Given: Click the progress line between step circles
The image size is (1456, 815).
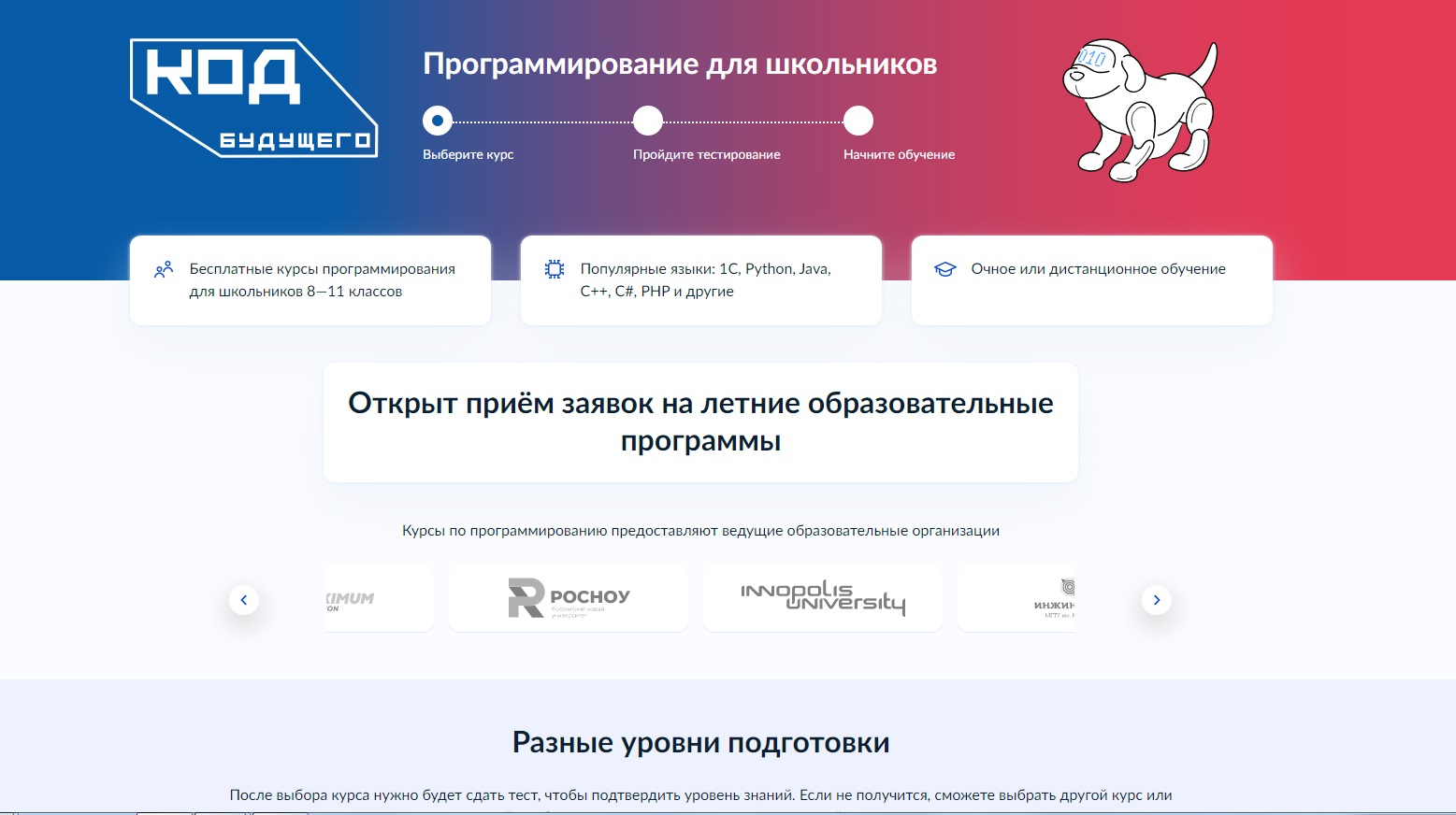Looking at the screenshot, I should (542, 120).
